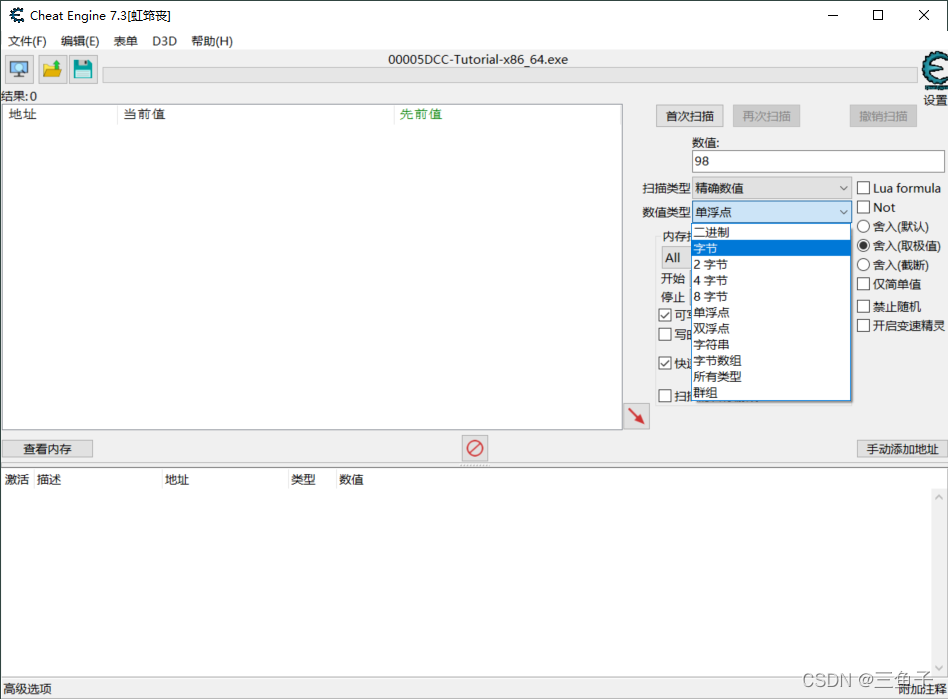Enable the Not checkbox
Screen dimensions: 948x699
863,207
